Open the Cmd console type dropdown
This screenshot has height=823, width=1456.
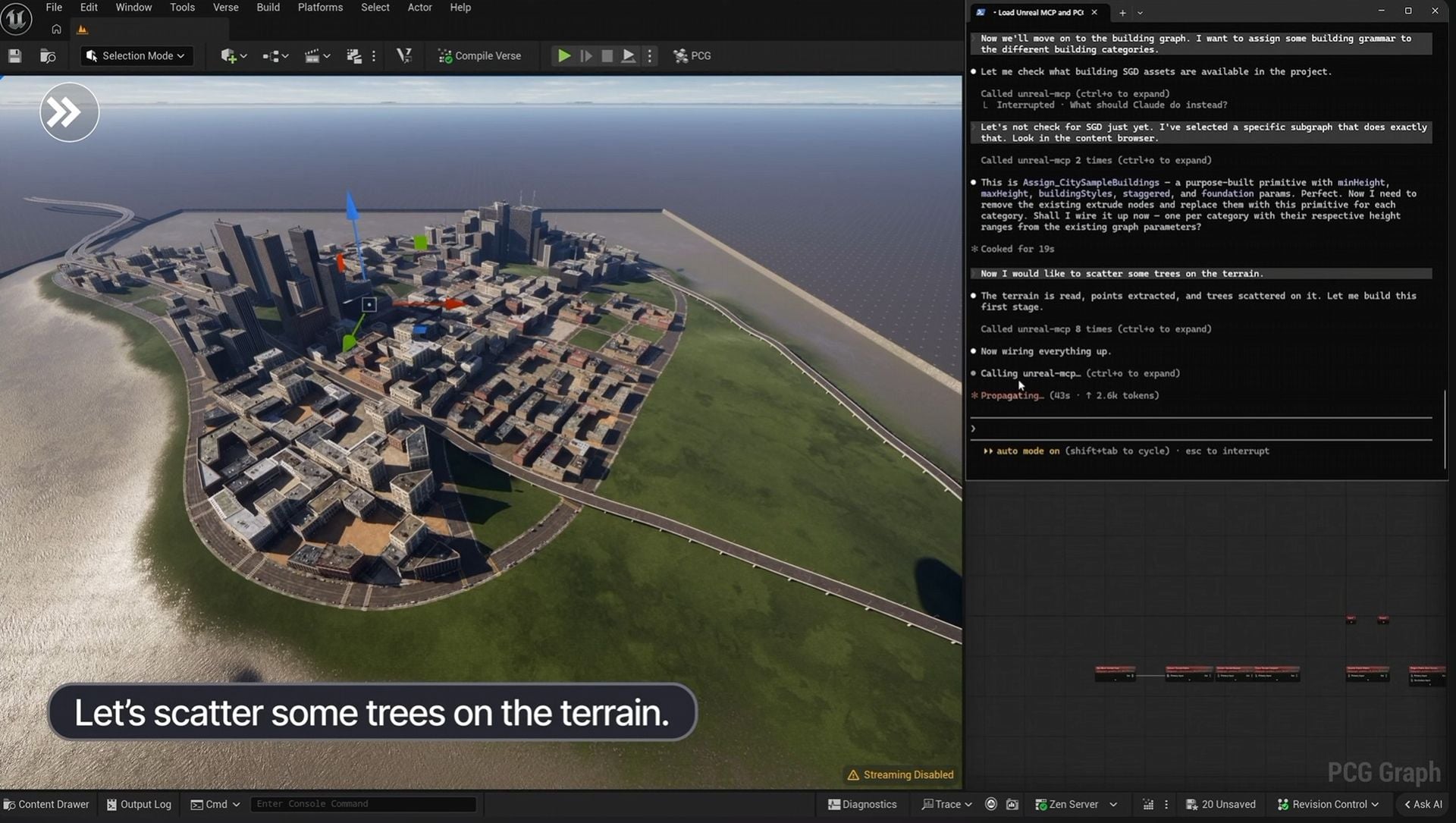tap(215, 804)
